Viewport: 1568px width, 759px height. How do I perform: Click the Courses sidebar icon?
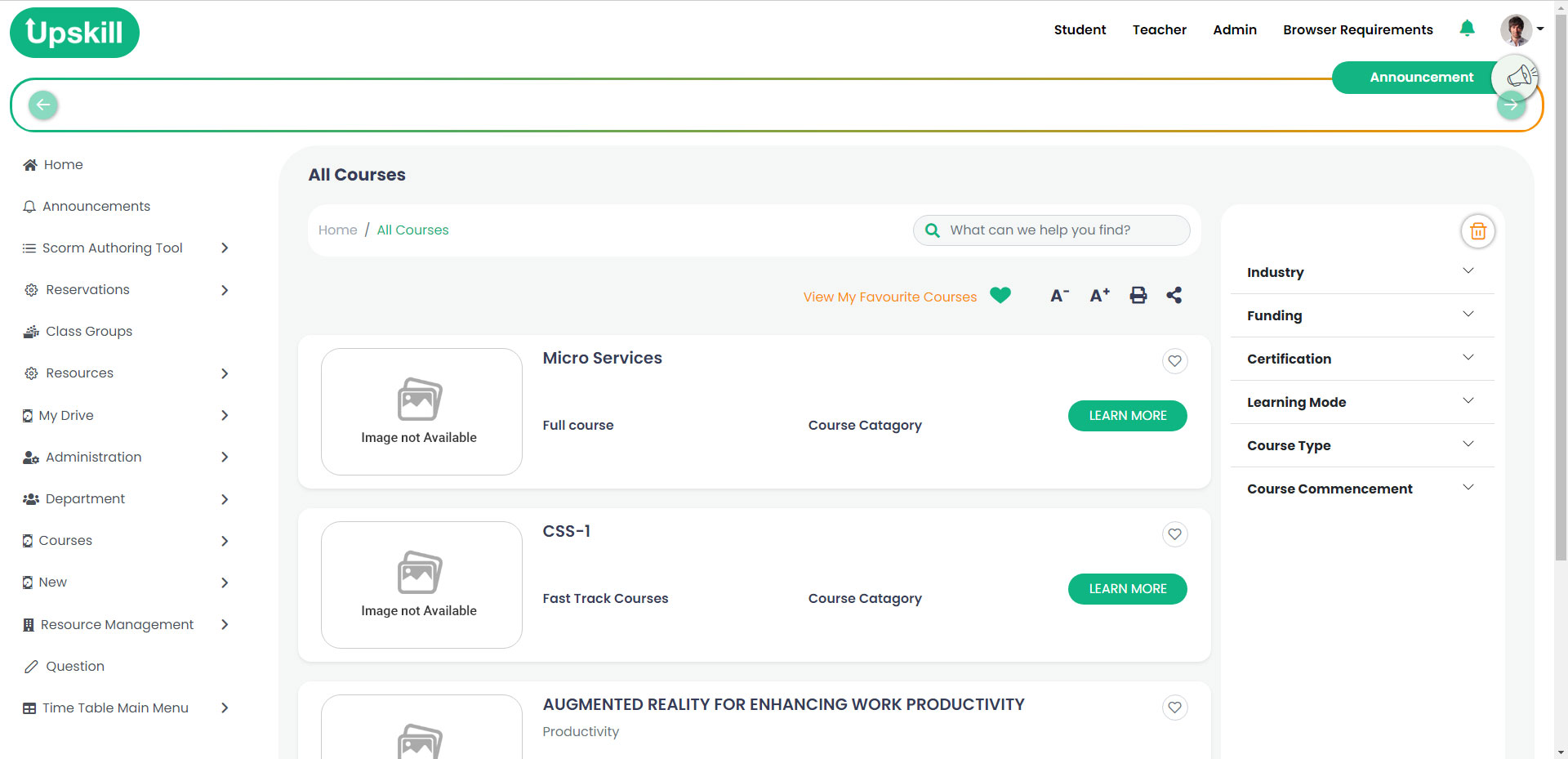[x=28, y=541]
